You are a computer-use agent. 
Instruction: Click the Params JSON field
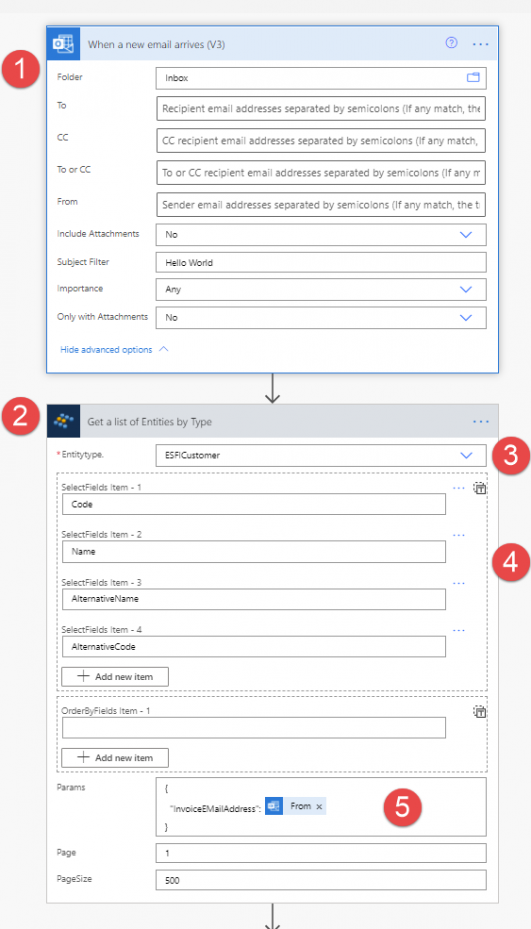321,807
